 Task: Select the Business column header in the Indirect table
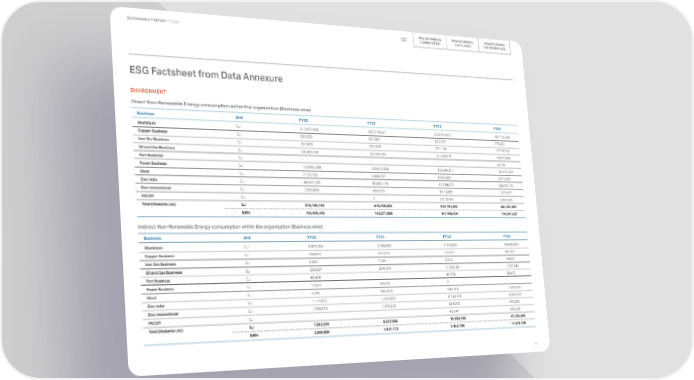pos(152,238)
